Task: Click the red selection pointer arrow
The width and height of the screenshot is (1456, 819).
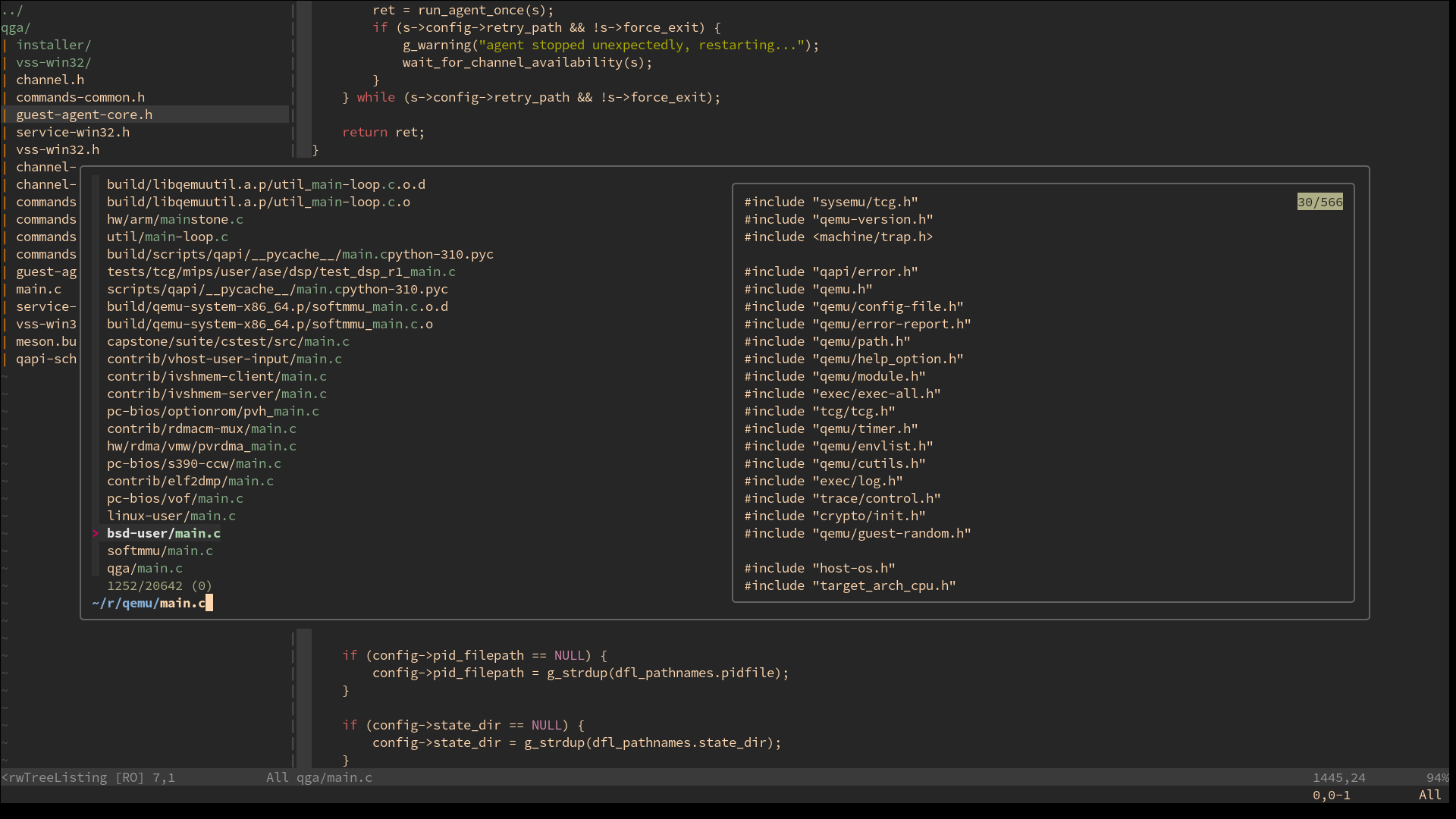Action: point(96,534)
